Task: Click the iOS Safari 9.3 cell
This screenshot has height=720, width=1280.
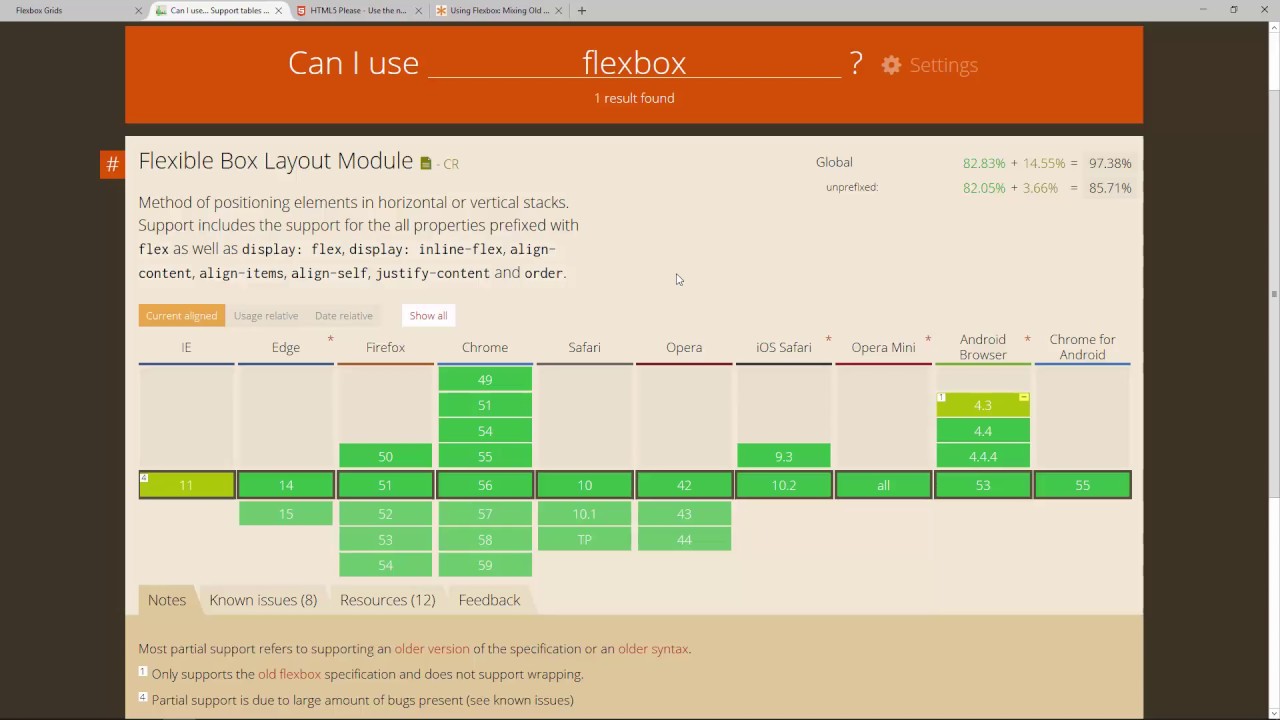Action: 784,456
